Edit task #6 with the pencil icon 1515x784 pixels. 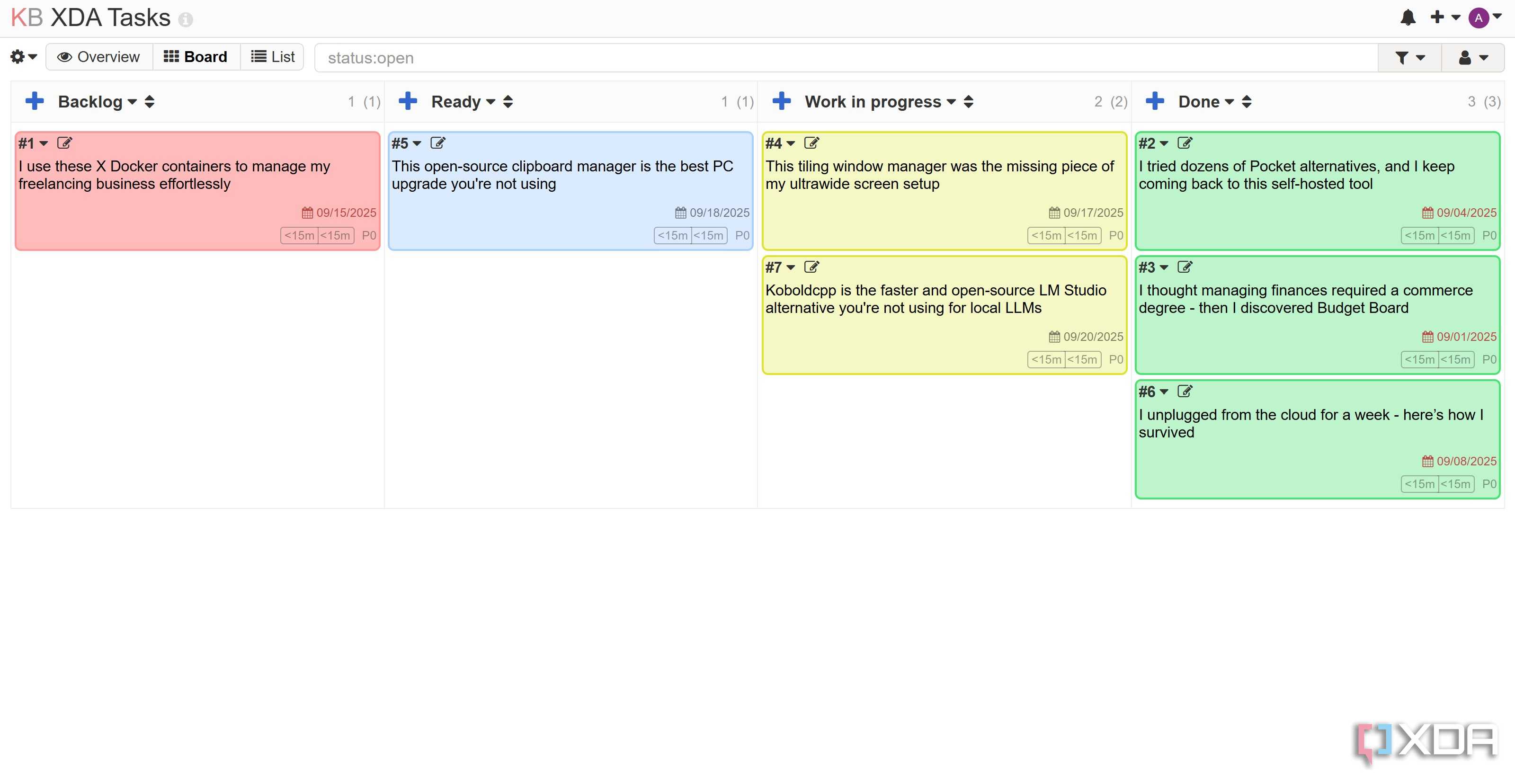(x=1185, y=391)
